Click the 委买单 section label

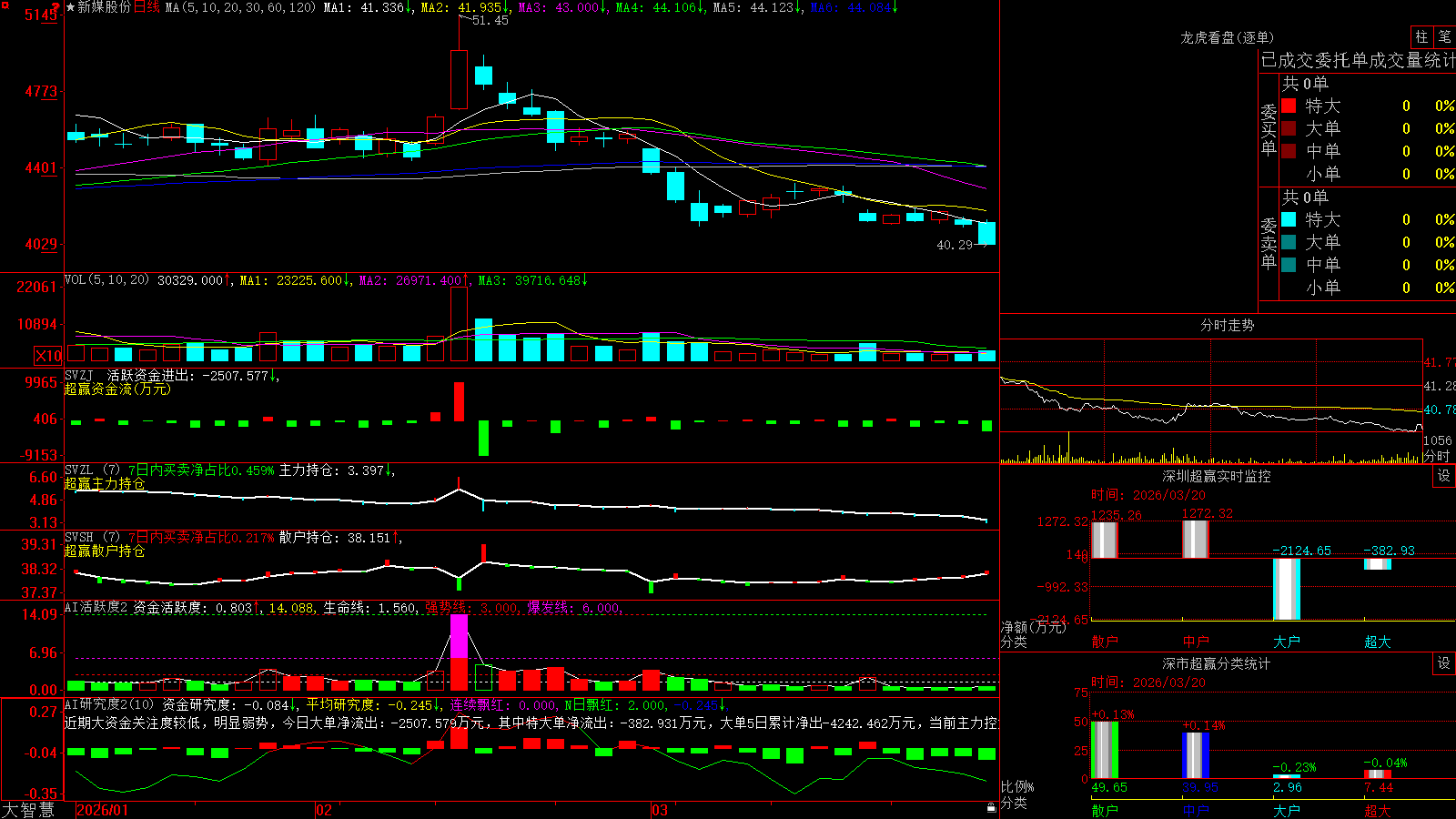[1269, 129]
